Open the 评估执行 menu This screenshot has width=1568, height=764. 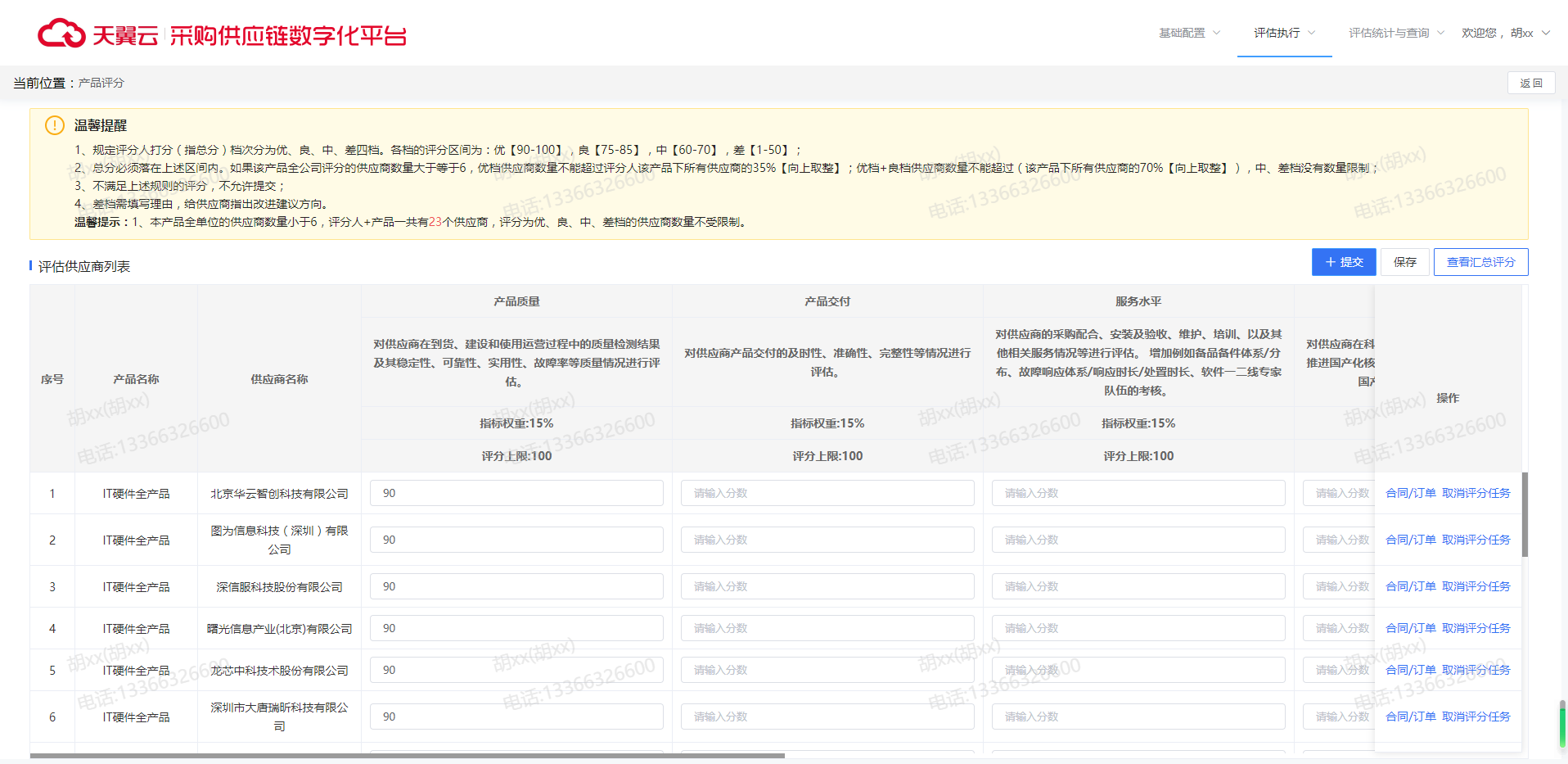pos(1277,33)
